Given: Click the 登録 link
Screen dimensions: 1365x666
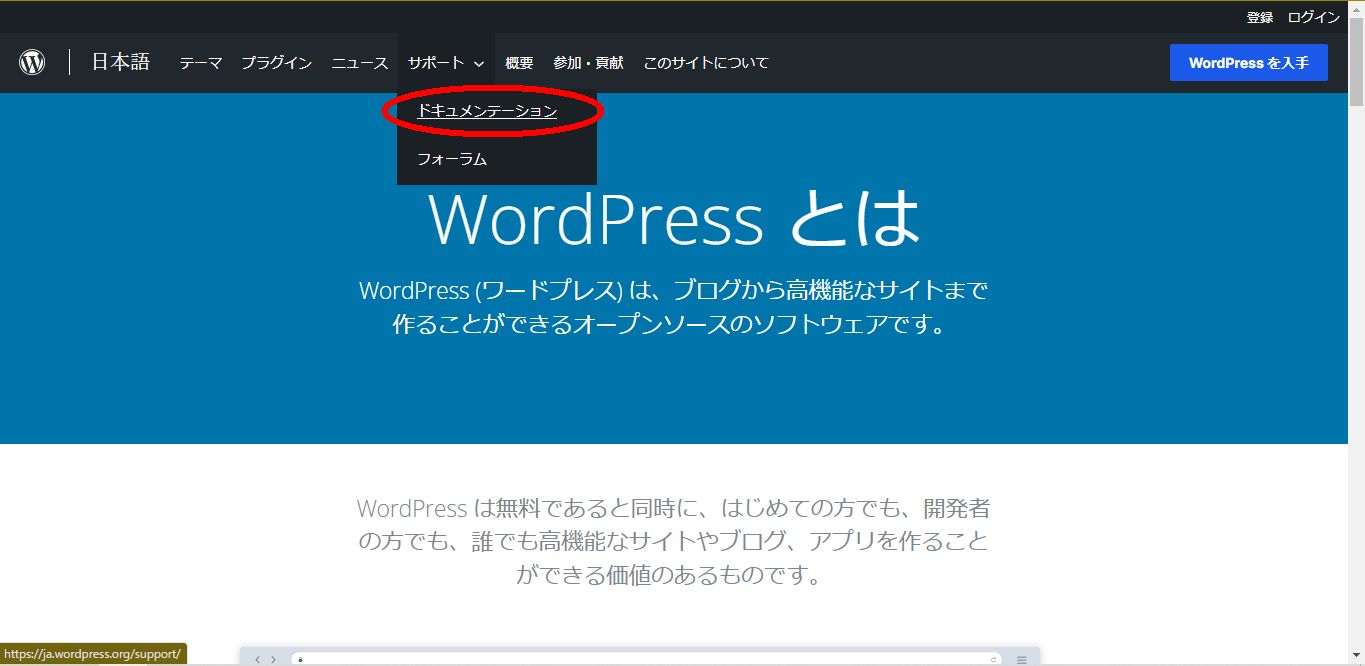Looking at the screenshot, I should click(x=1260, y=17).
